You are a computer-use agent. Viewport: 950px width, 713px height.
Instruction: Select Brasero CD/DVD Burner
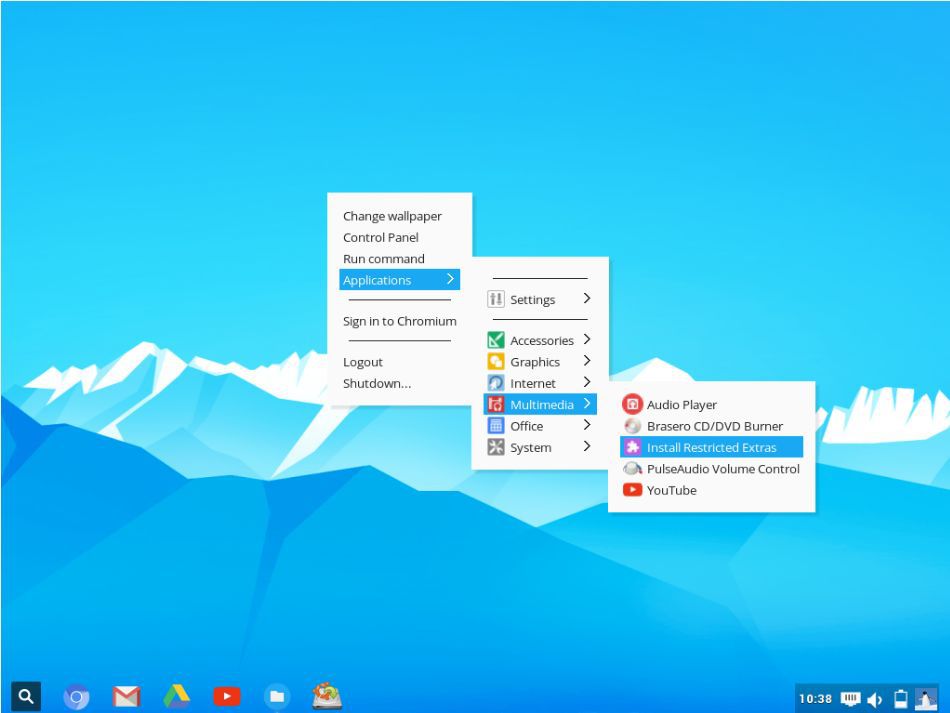pyautogui.click(x=713, y=425)
